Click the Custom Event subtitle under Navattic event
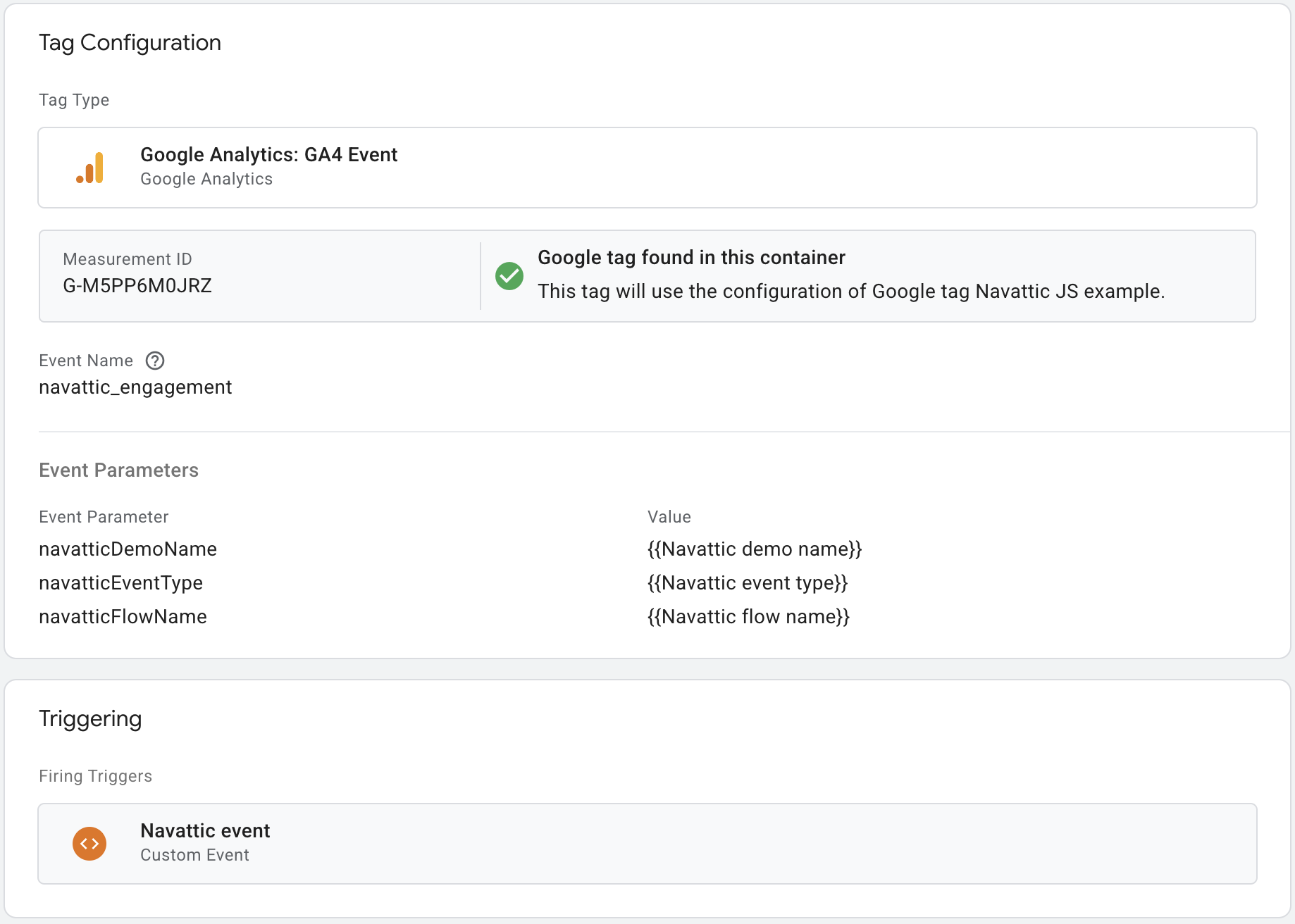The image size is (1295, 924). pos(194,855)
